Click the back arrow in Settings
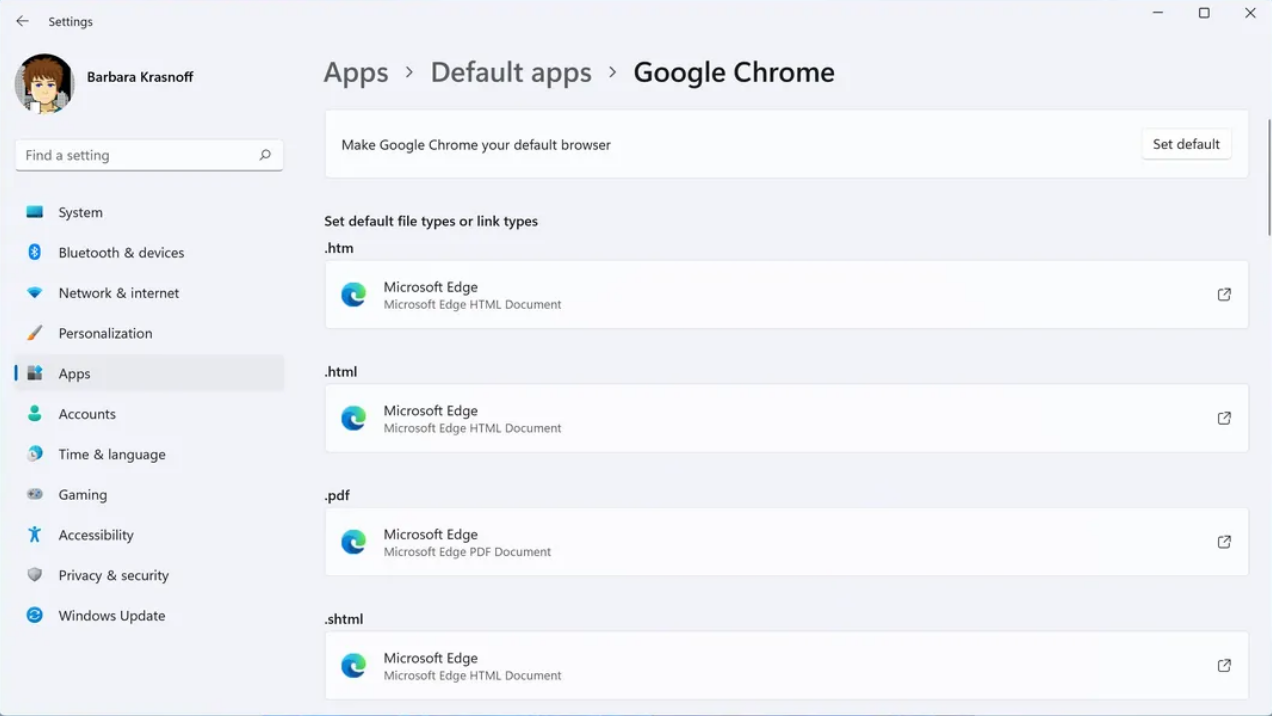 coord(22,21)
